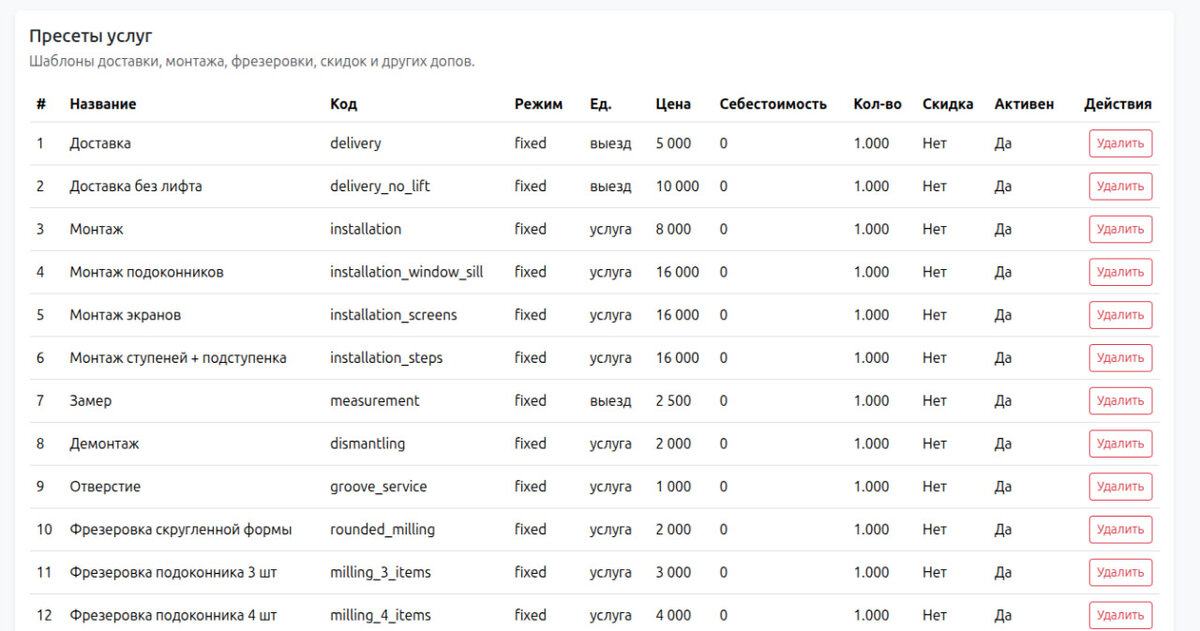Click the Себестоимость column header
Viewport: 1200px width, 631px height.
(x=773, y=104)
